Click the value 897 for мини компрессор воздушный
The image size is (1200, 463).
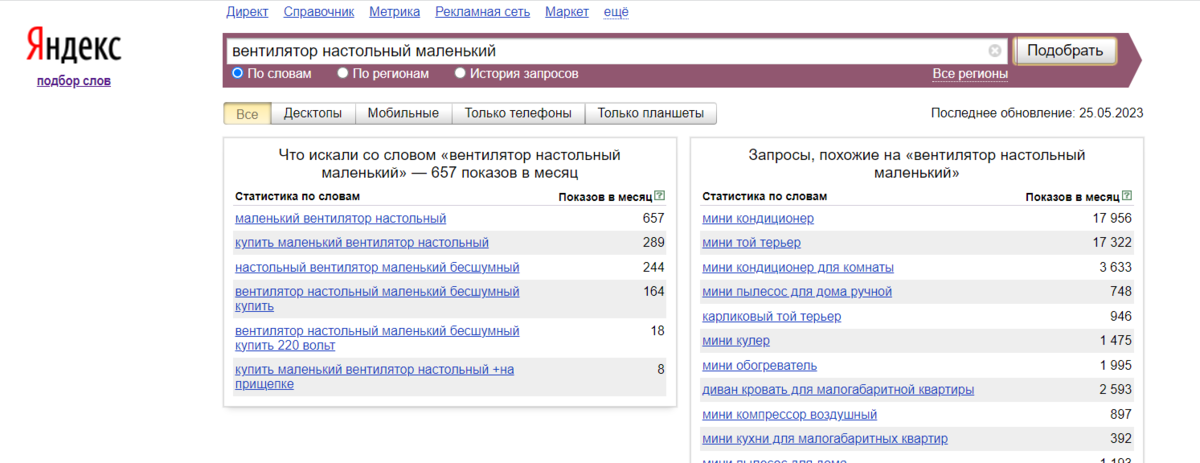1121,414
